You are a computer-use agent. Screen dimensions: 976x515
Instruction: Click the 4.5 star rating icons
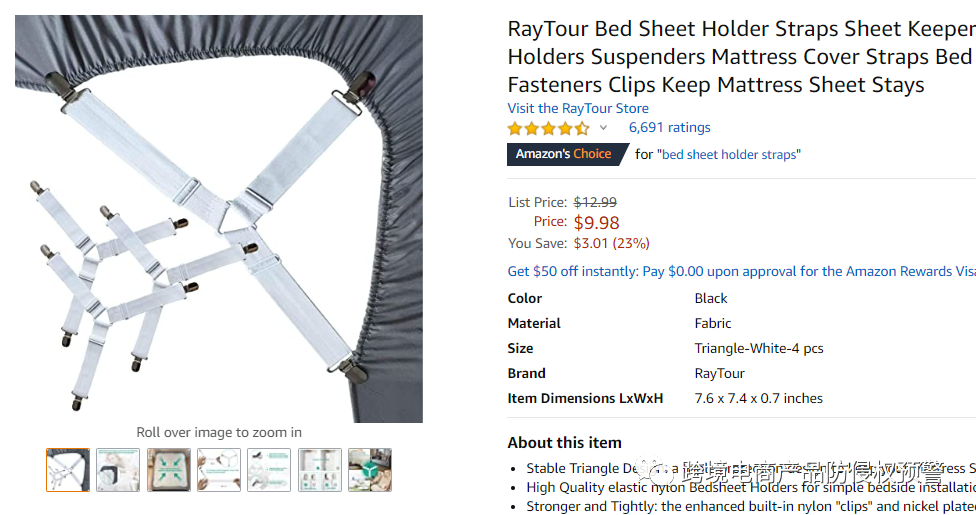(548, 128)
